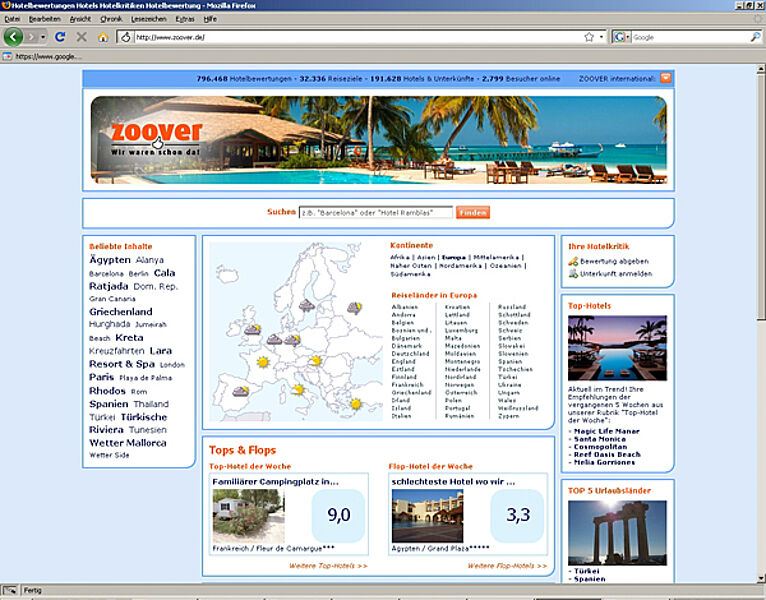Click the sun weather icon over Spain
This screenshot has width=766, height=600.
[x=241, y=392]
